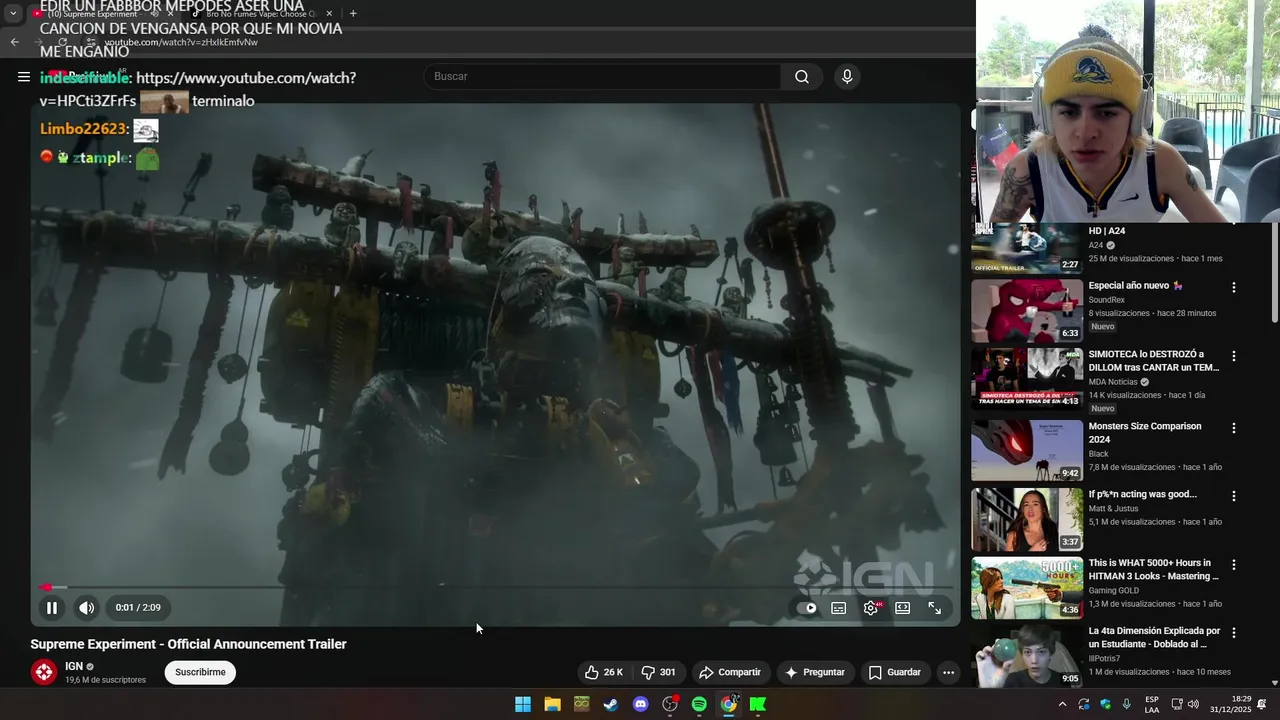Open video settings gear with 4K badge
The image size is (1280, 720).
872,608
